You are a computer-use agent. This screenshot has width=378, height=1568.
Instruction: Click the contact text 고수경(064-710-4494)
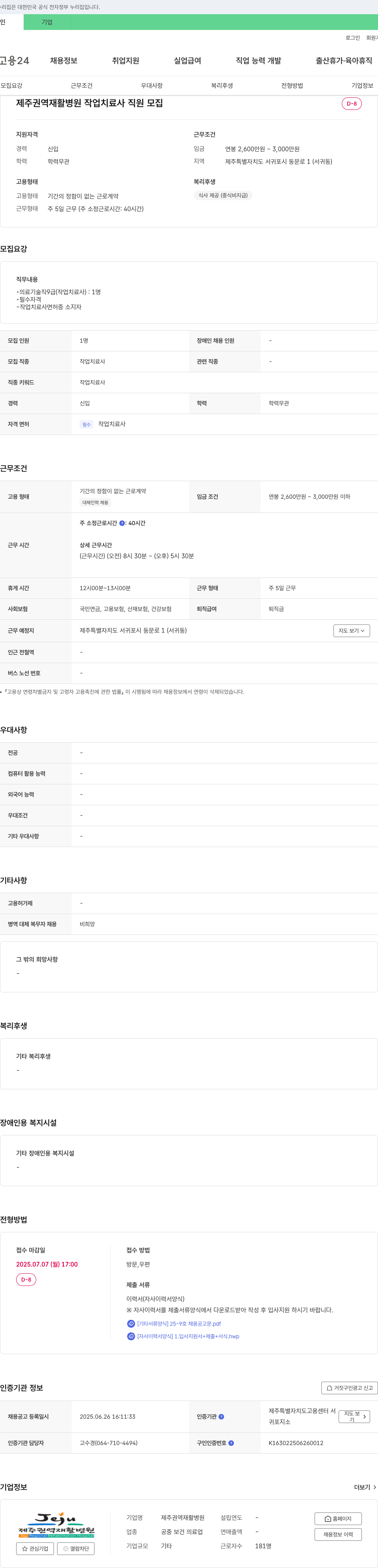(108, 1443)
